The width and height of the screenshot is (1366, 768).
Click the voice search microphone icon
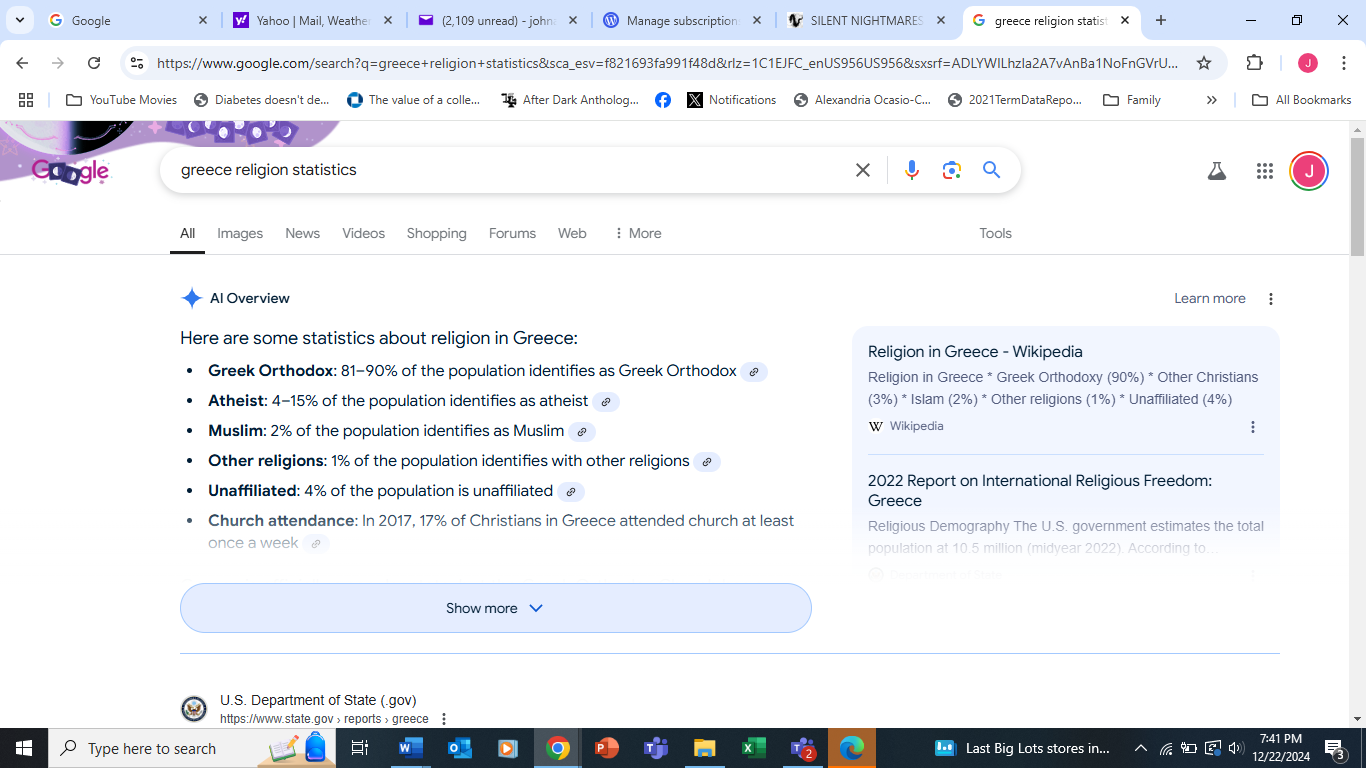911,170
